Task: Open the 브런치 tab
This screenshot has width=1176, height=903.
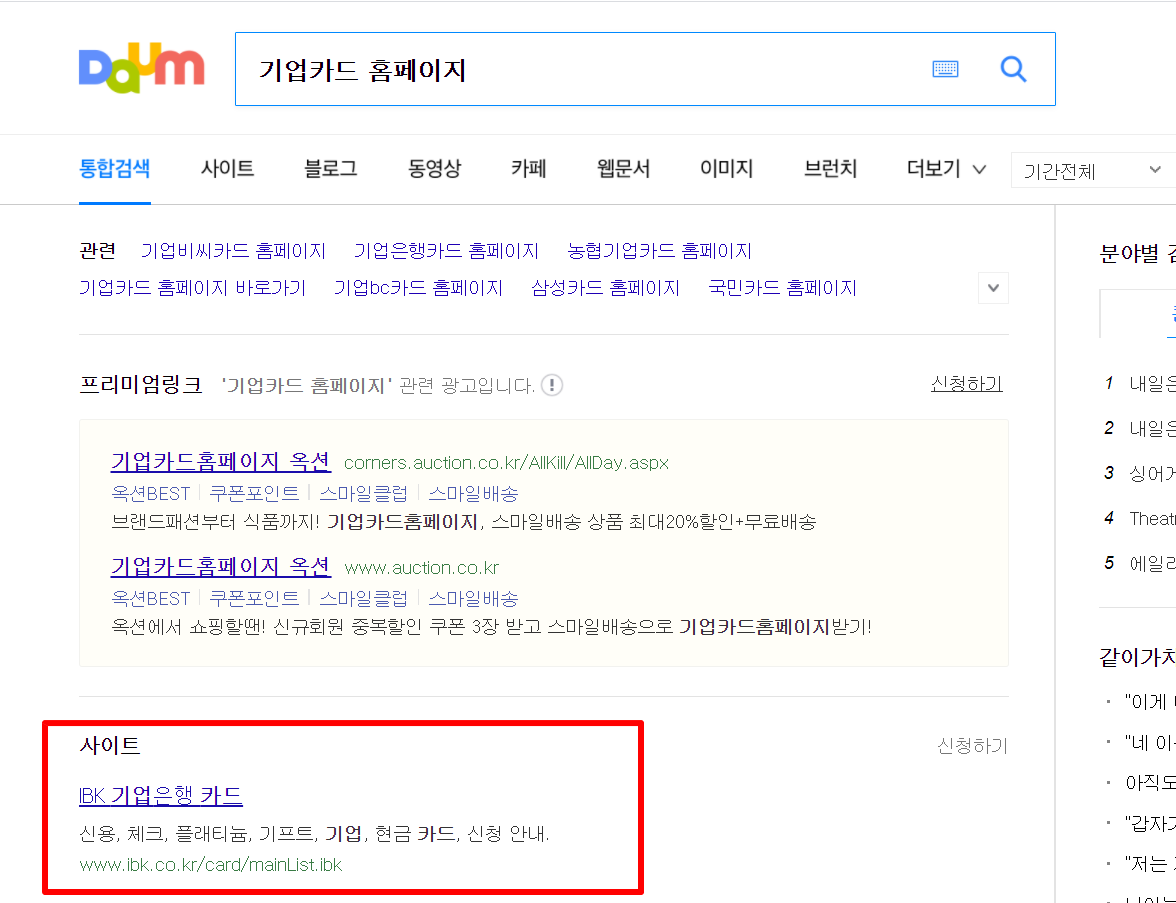Action: coord(830,169)
